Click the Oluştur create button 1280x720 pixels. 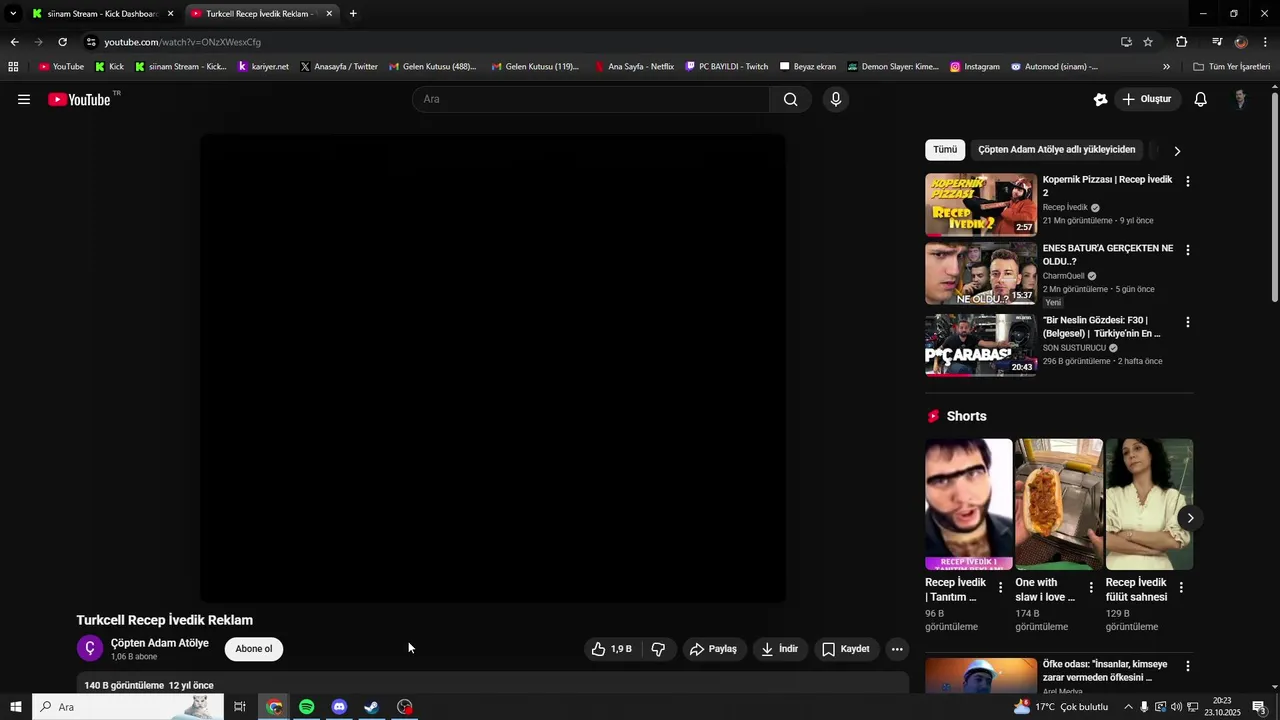pos(1146,99)
